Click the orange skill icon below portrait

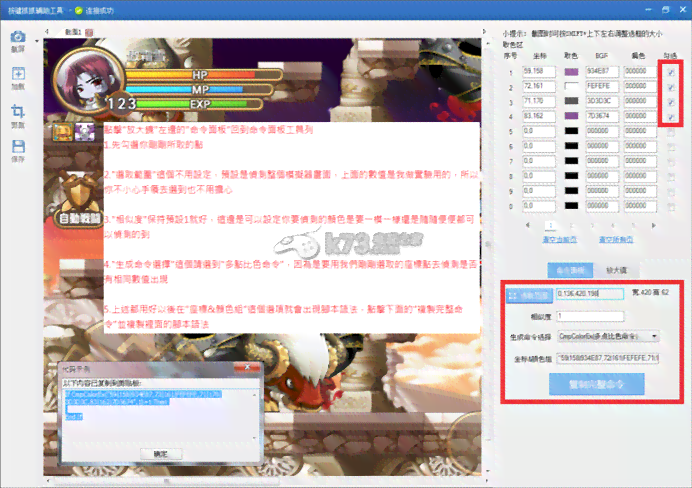[63, 132]
